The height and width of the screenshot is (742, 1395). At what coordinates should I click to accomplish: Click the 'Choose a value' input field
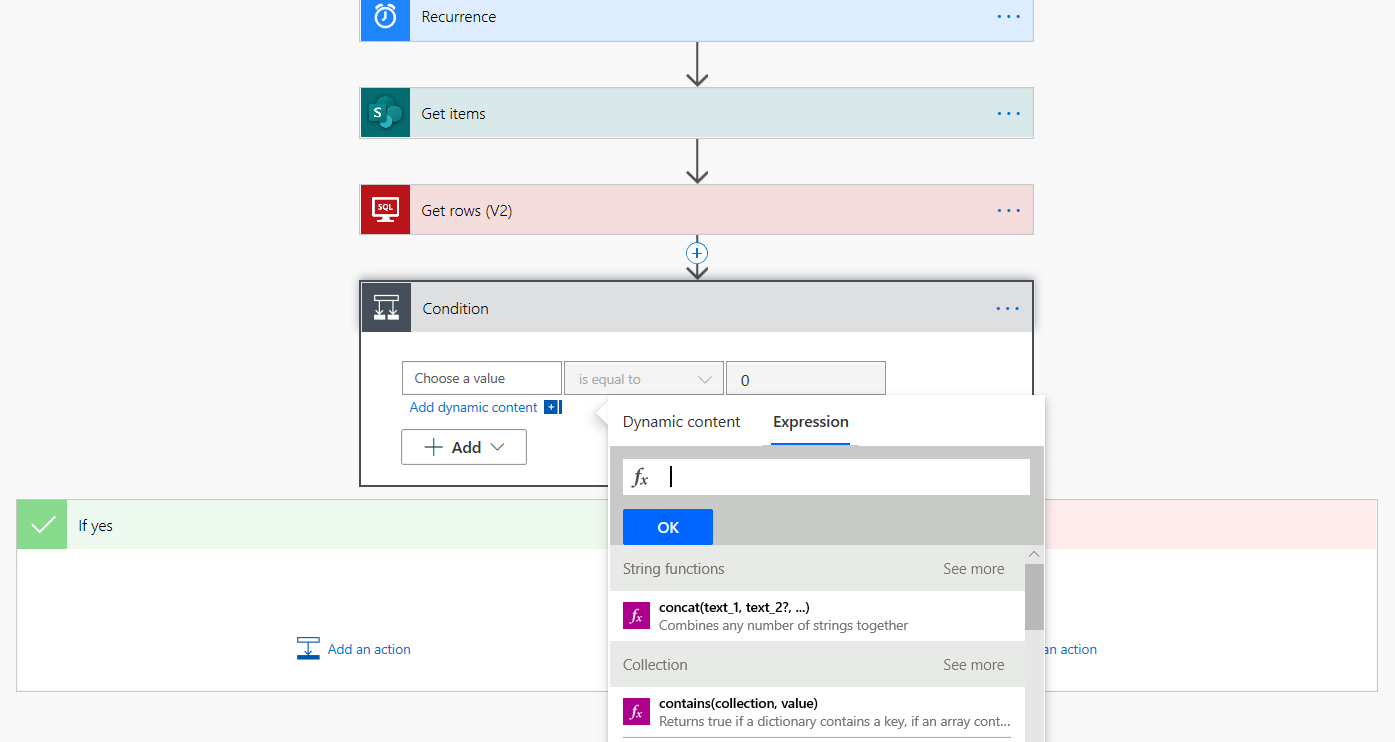[x=481, y=378]
